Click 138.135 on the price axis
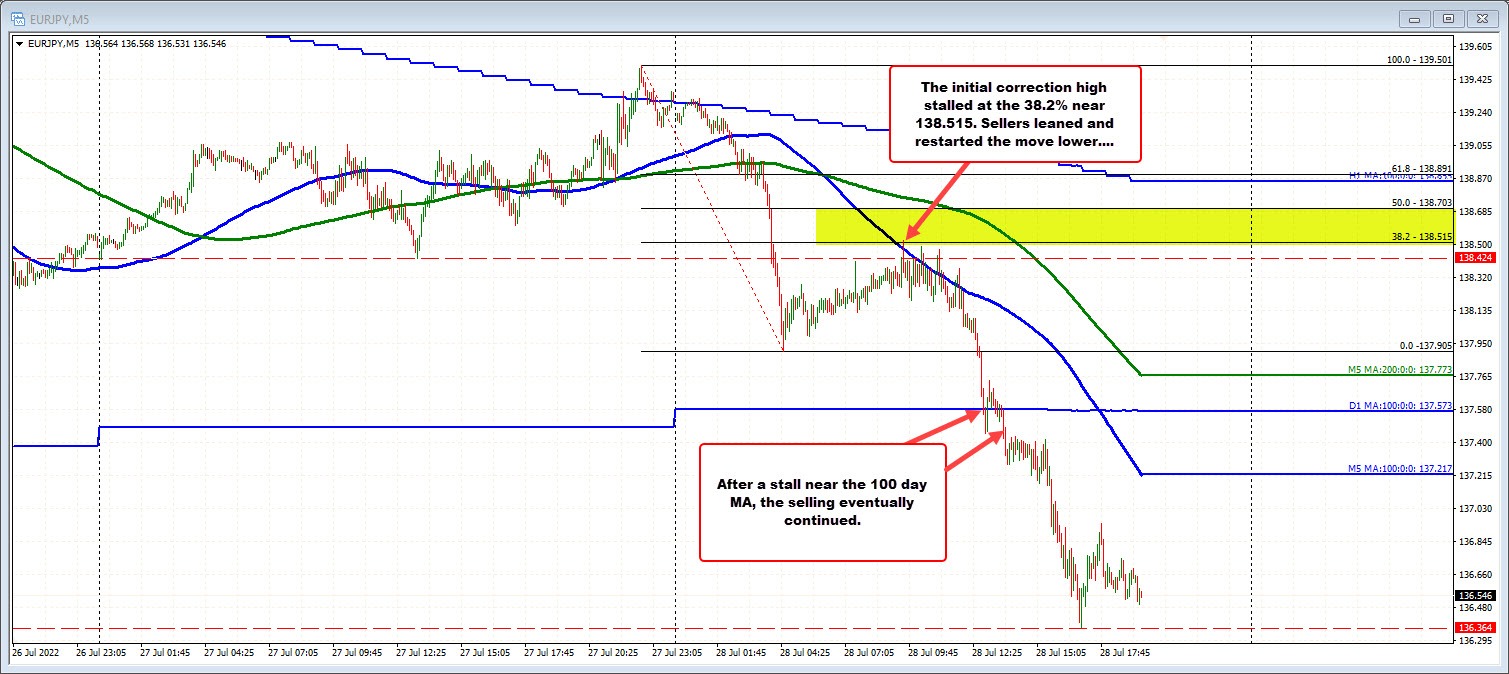Screen dimensions: 1509x674 click(1476, 311)
